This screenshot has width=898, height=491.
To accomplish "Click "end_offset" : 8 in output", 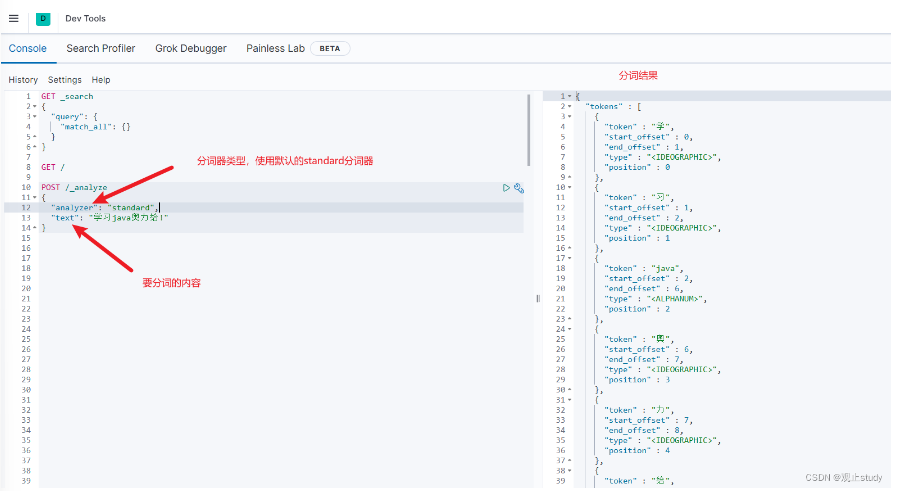I will [x=644, y=430].
